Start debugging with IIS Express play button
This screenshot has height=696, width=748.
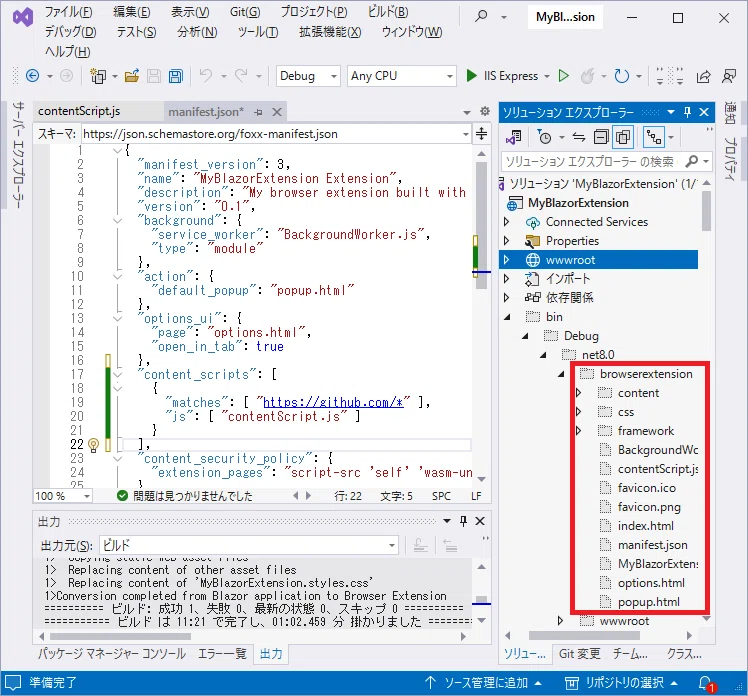click(x=471, y=76)
